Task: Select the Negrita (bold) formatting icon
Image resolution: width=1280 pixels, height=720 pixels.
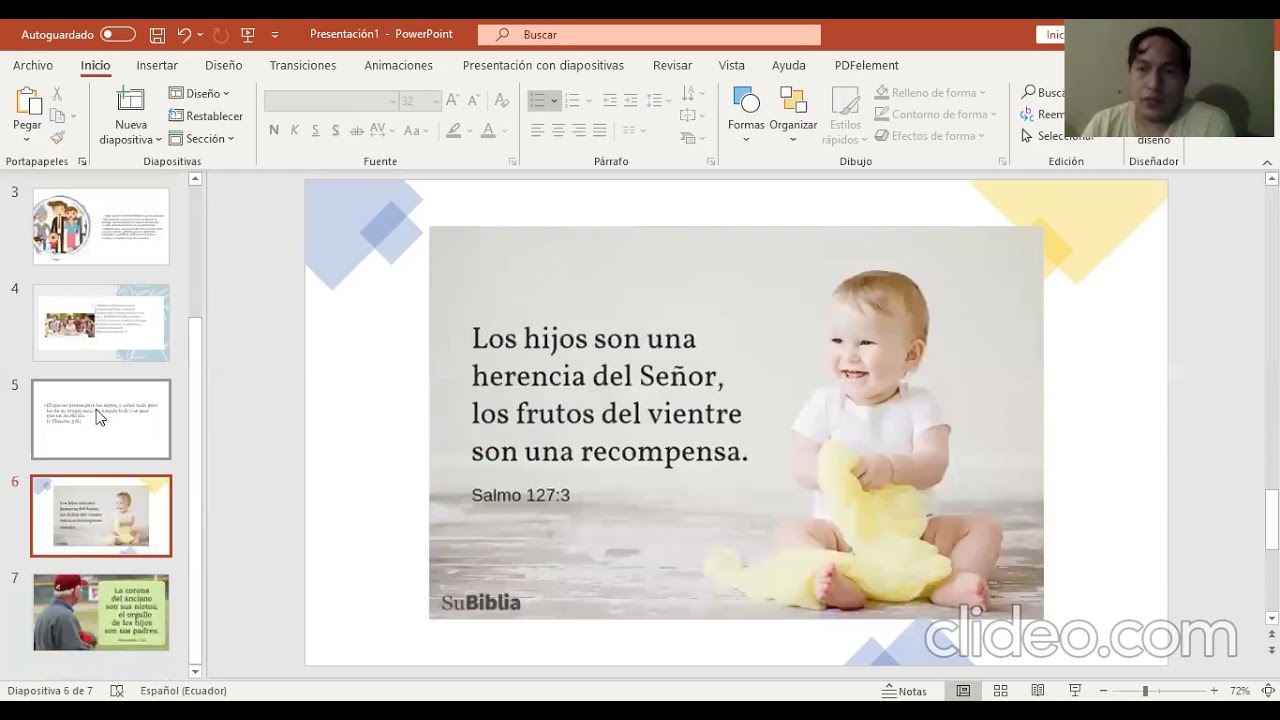Action: 273,130
